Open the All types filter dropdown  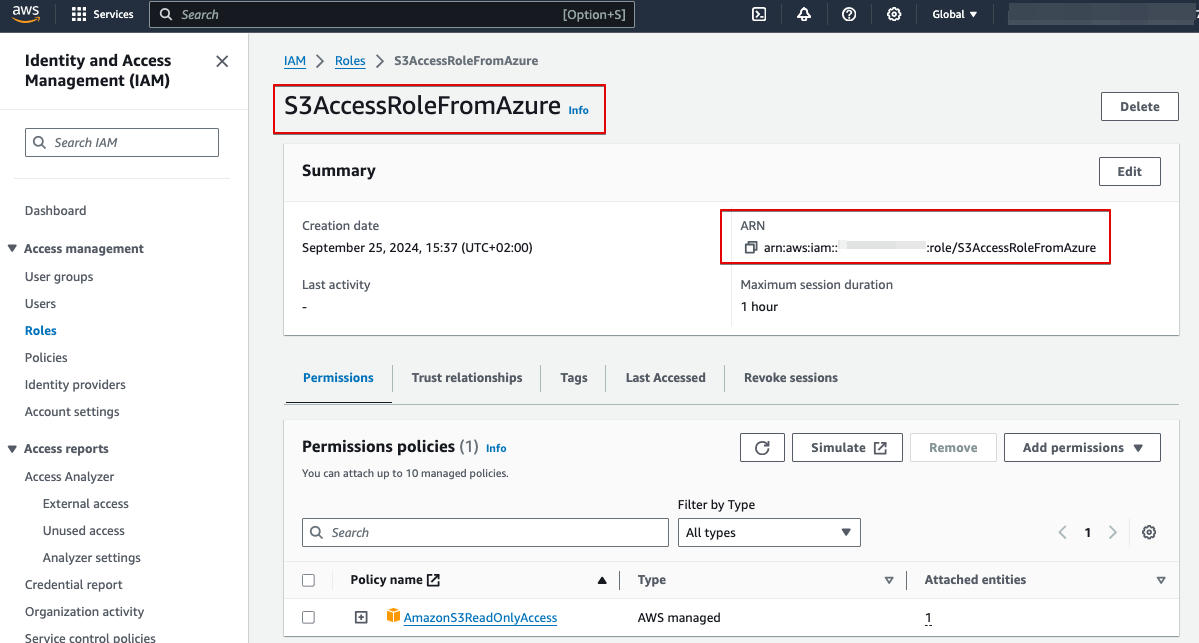tap(768, 532)
